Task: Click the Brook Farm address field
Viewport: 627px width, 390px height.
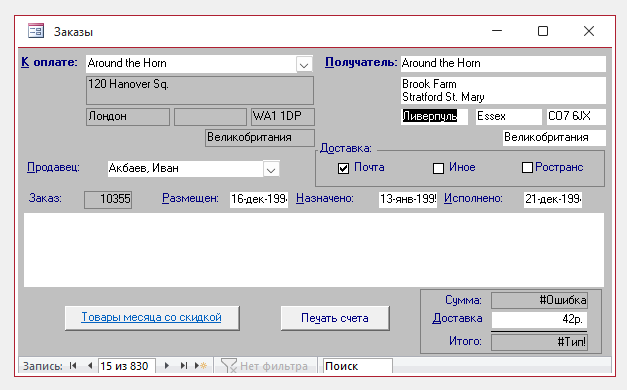Action: click(x=503, y=90)
